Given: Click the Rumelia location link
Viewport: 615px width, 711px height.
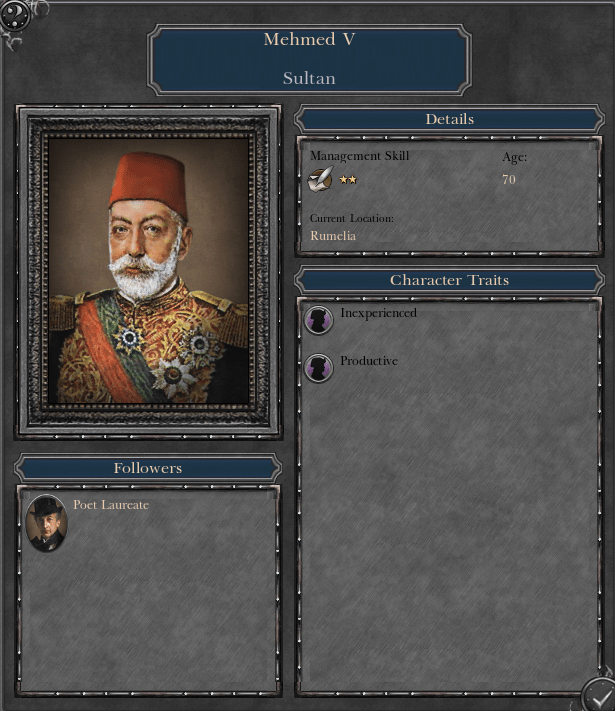Looking at the screenshot, I should [x=333, y=236].
